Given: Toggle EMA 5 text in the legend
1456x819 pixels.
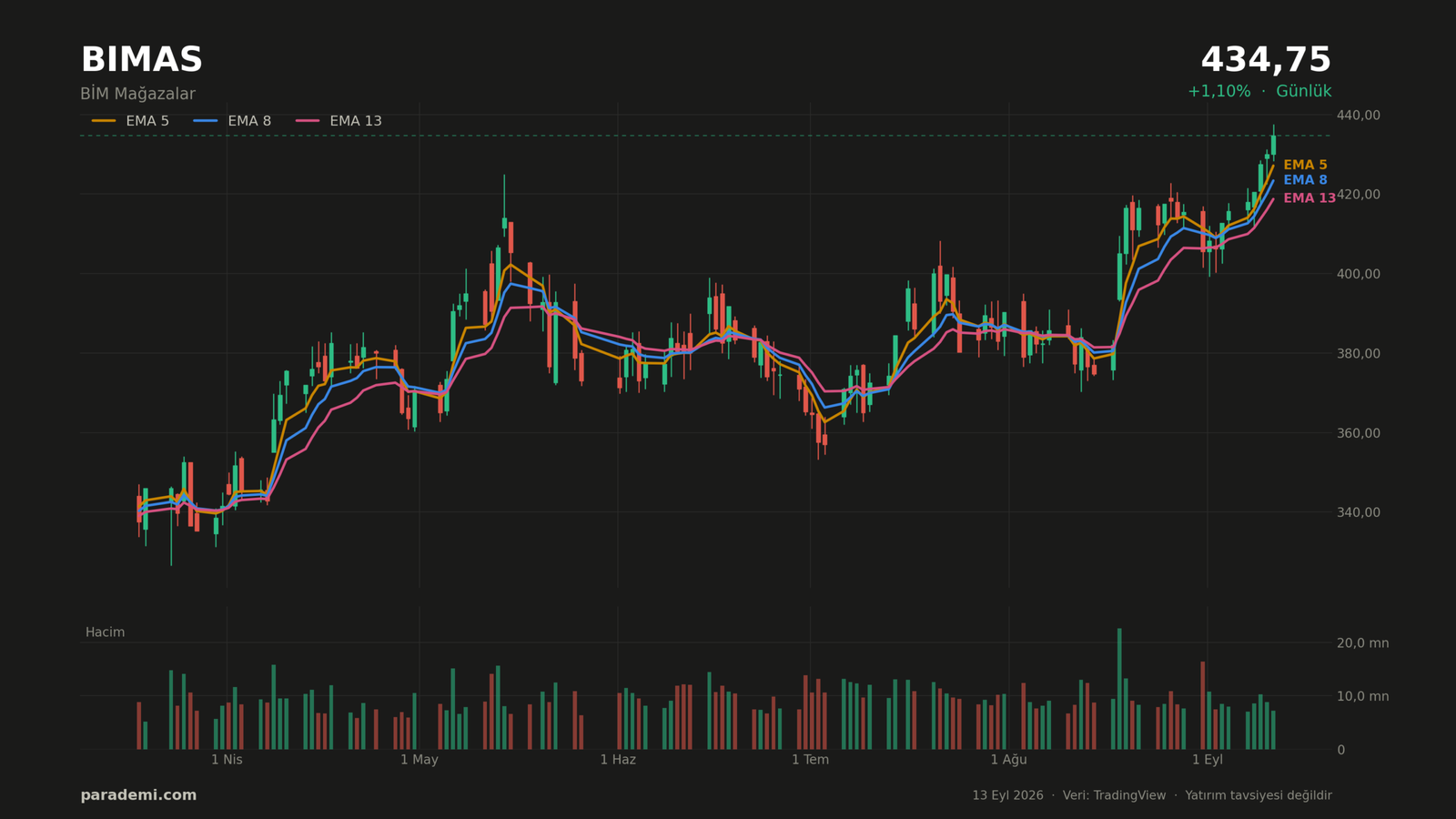Looking at the screenshot, I should (147, 121).
